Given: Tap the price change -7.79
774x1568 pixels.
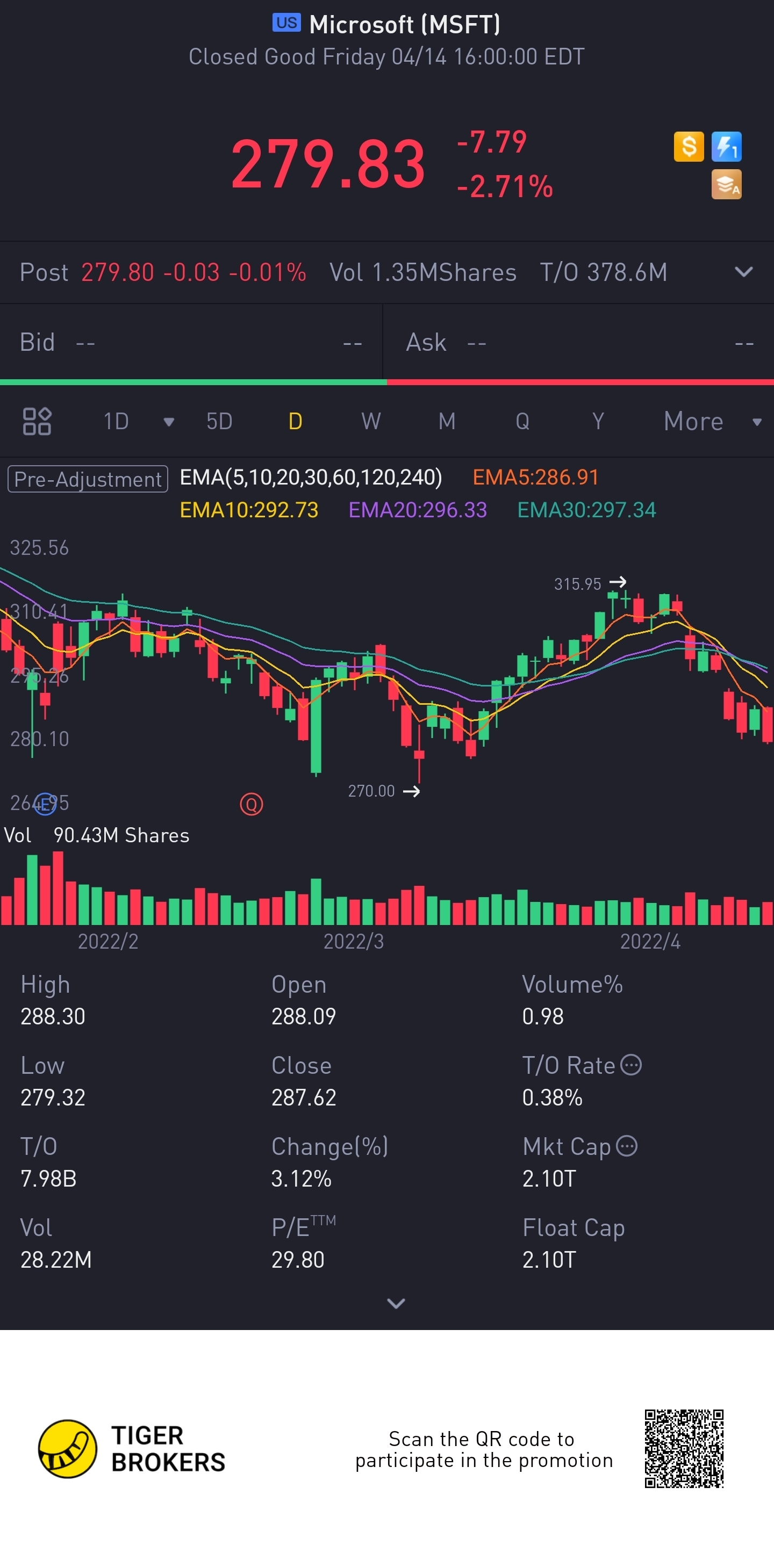Looking at the screenshot, I should tap(492, 142).
